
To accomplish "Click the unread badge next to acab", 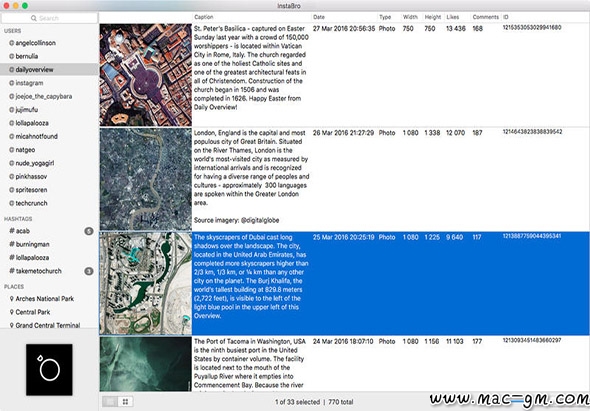I will point(89,231).
